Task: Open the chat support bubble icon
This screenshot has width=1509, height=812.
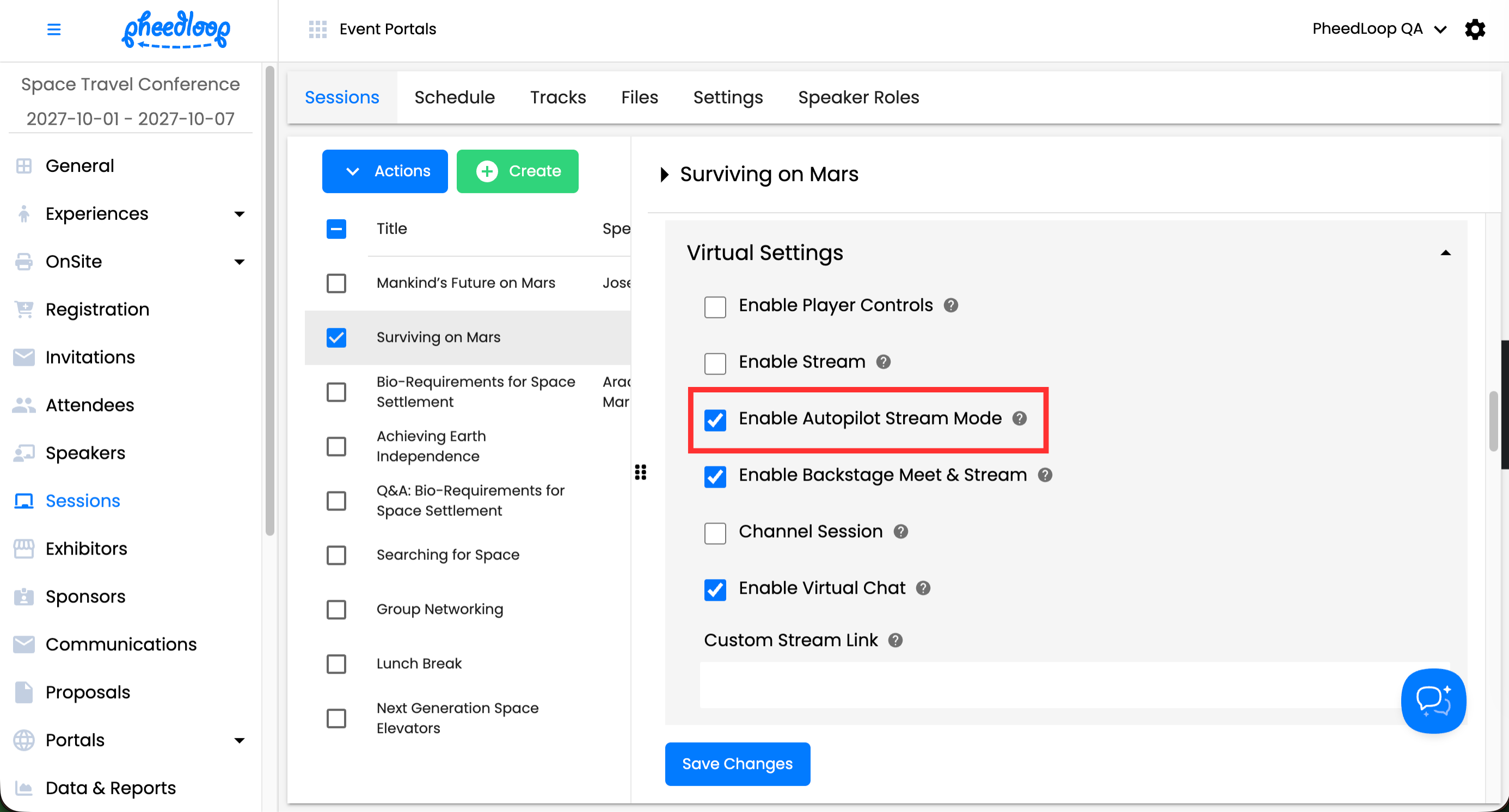Action: (x=1432, y=700)
